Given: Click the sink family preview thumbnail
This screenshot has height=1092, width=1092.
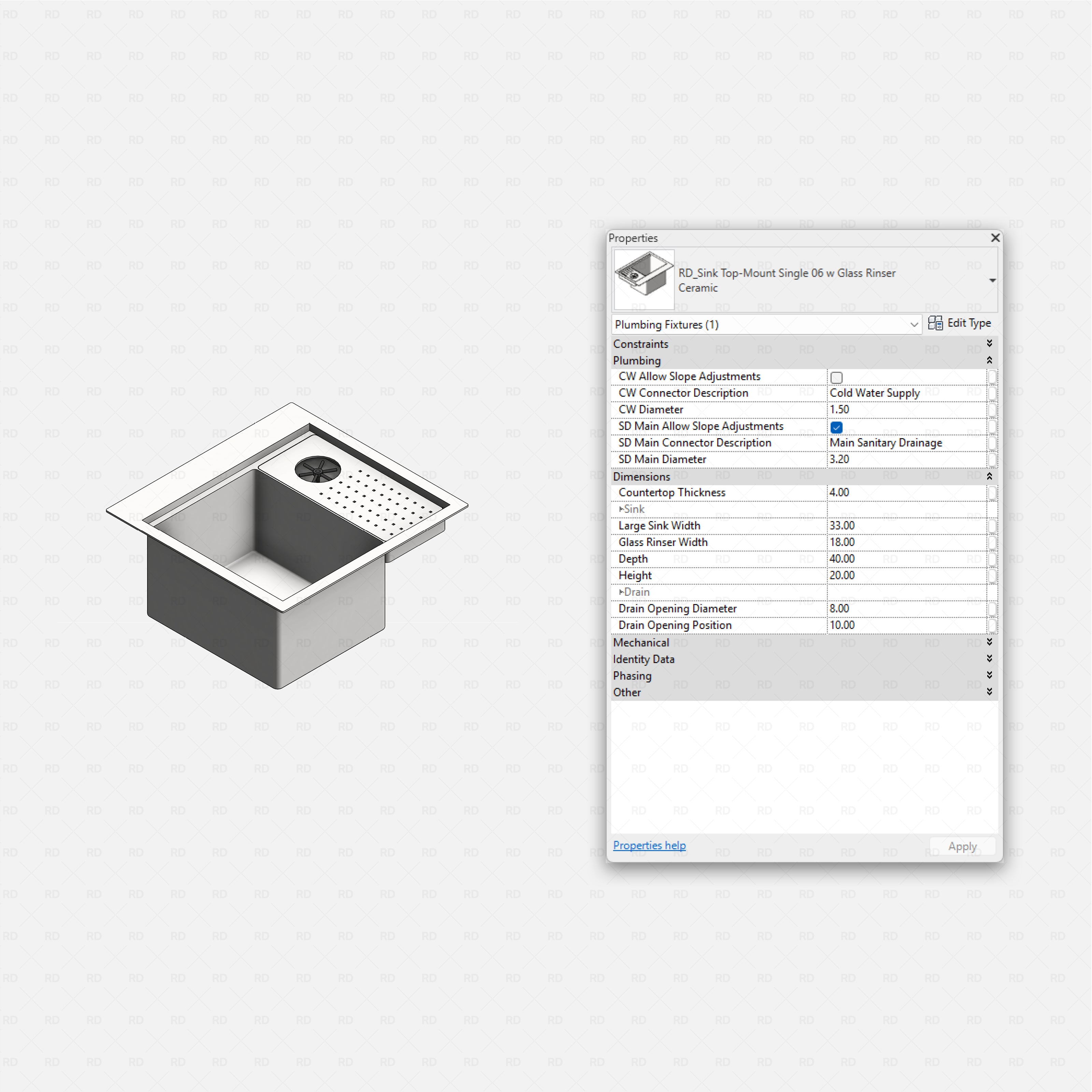Looking at the screenshot, I should click(x=643, y=279).
